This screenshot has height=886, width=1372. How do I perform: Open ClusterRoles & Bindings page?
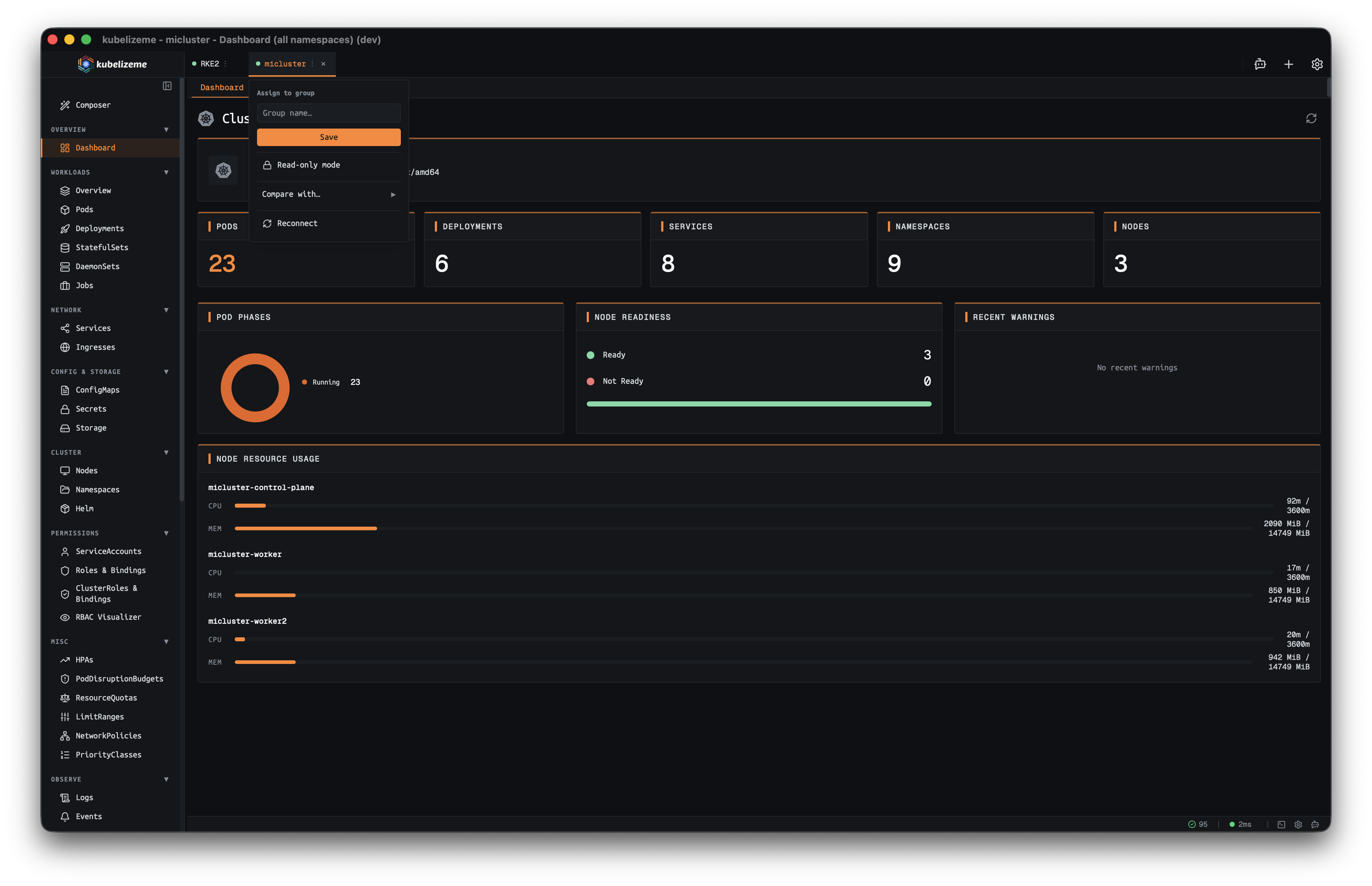pyautogui.click(x=110, y=594)
